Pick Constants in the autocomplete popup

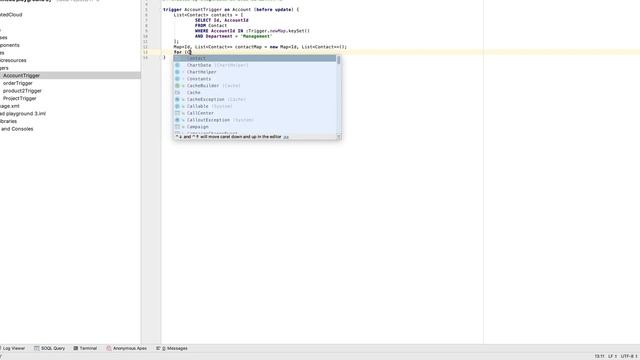point(255,79)
